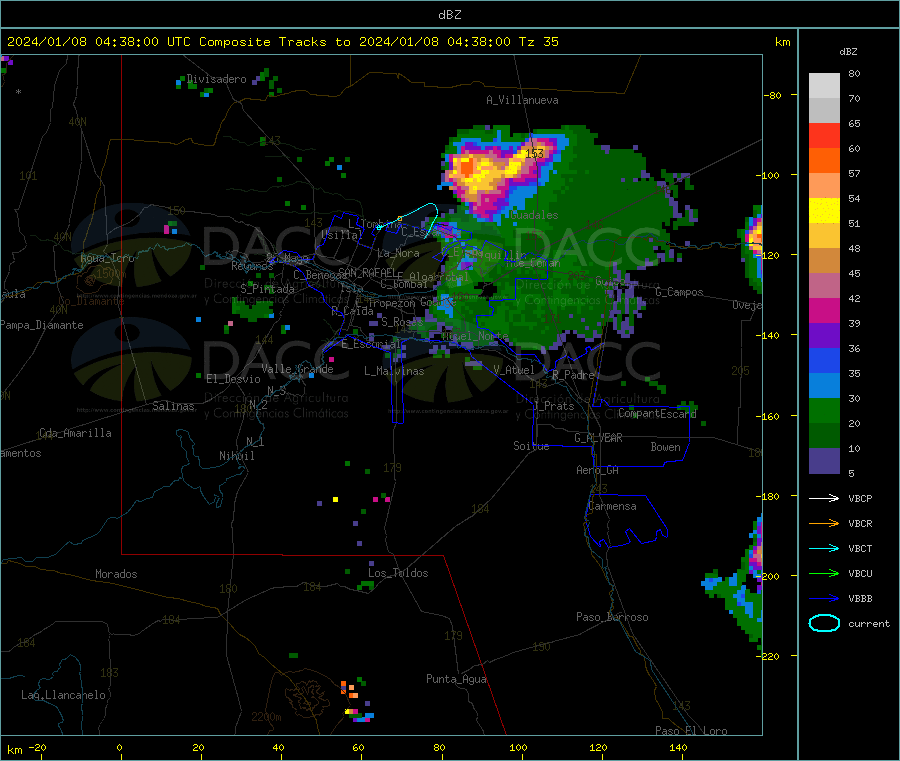
Task: Click the 'VBCP' legend label
Action: coord(860,498)
